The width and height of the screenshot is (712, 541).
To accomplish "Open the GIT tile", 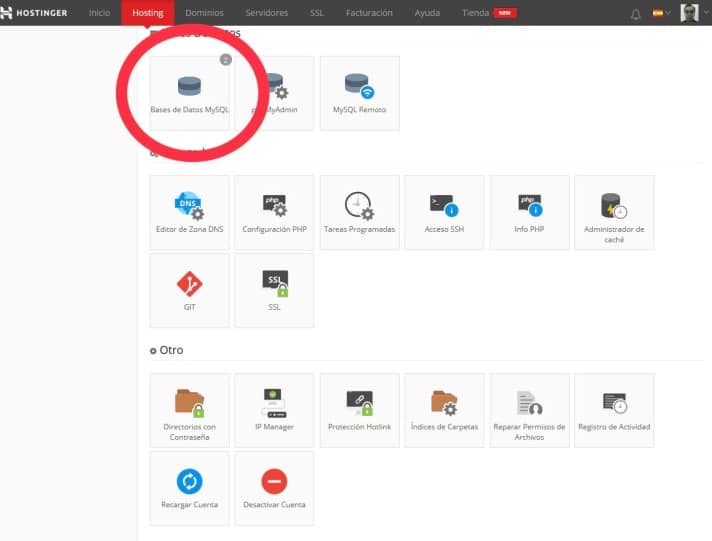I will 189,290.
